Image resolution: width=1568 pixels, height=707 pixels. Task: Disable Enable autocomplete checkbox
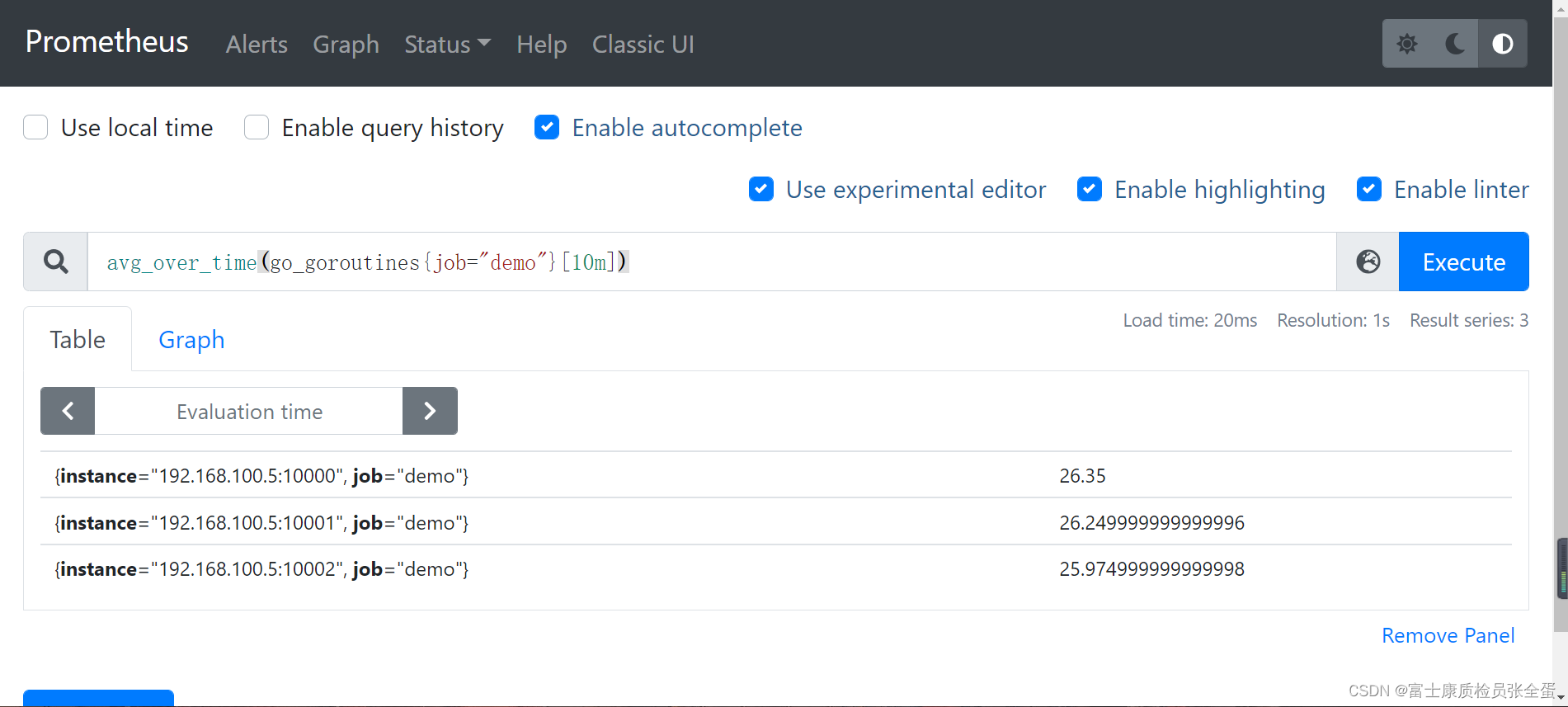click(547, 127)
